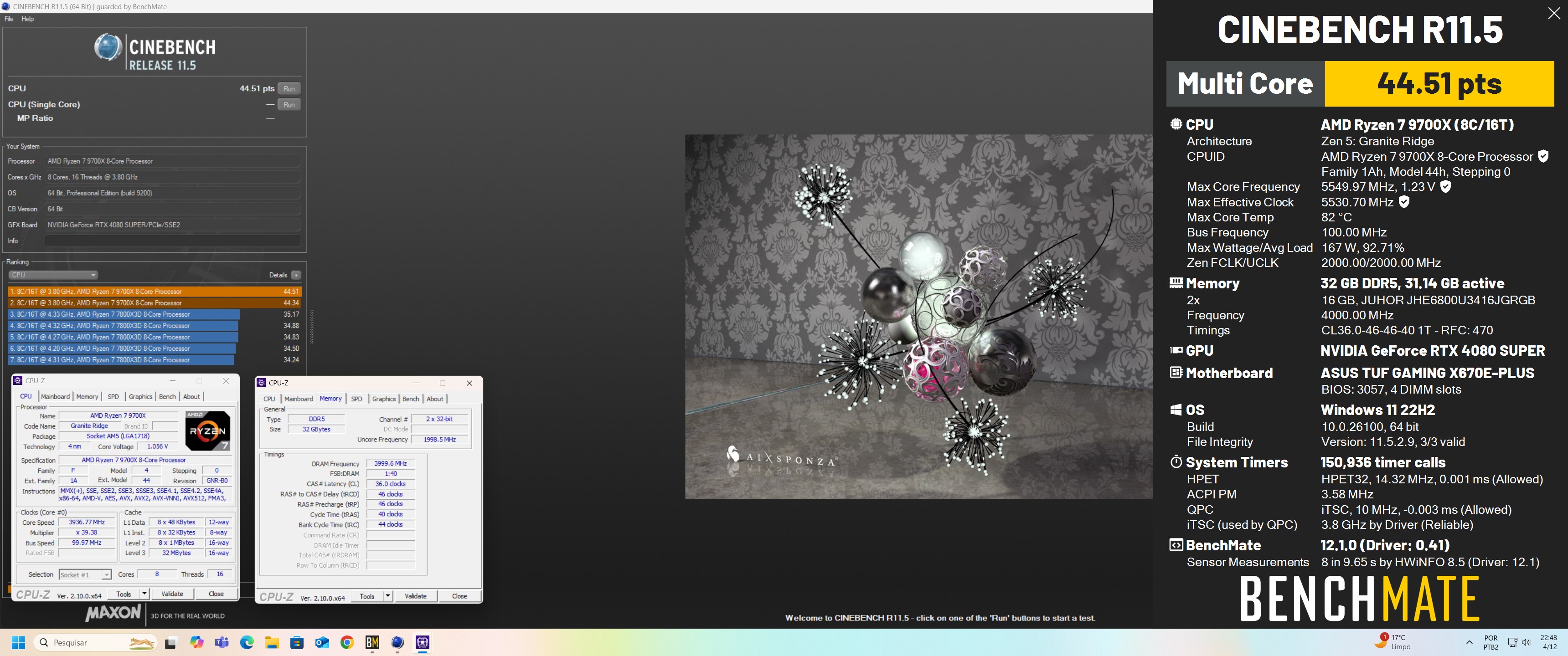The width and height of the screenshot is (1568, 656).
Task: Click the rendered scene image preview
Action: click(918, 317)
